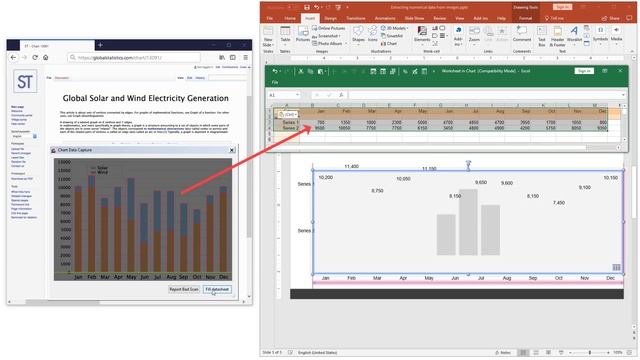Insert a Table from the PowerPoint ribbon

(285, 34)
